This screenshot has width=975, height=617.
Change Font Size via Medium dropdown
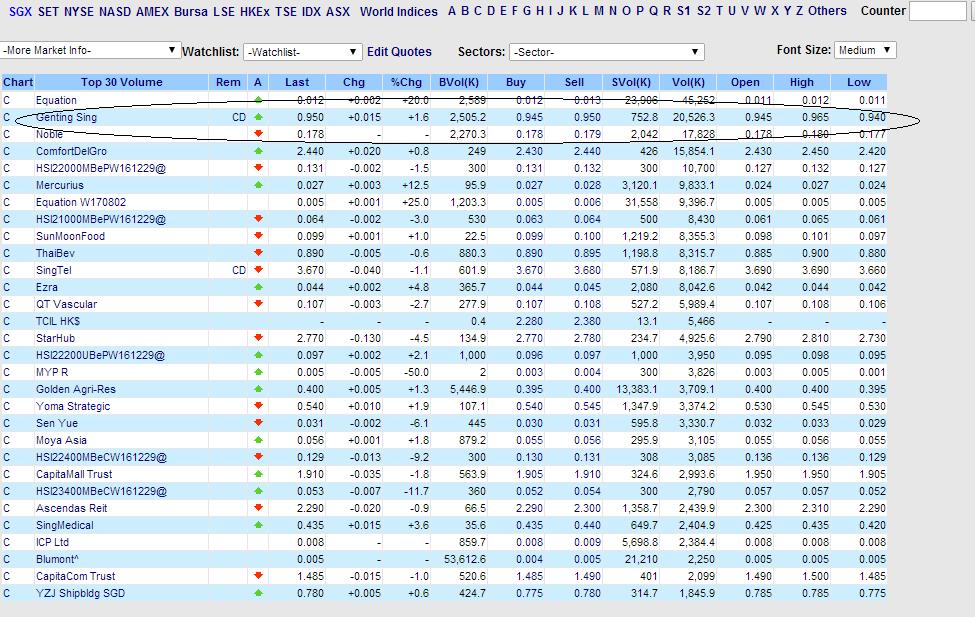pyautogui.click(x=865, y=50)
